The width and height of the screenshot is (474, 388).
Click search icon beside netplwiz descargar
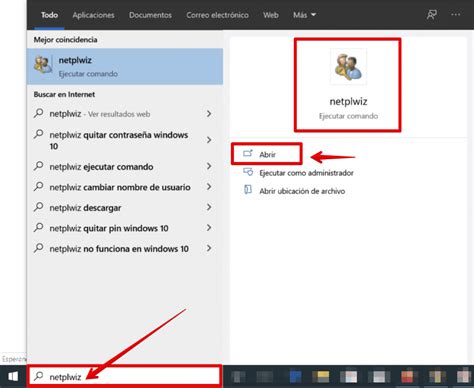pos(39,207)
